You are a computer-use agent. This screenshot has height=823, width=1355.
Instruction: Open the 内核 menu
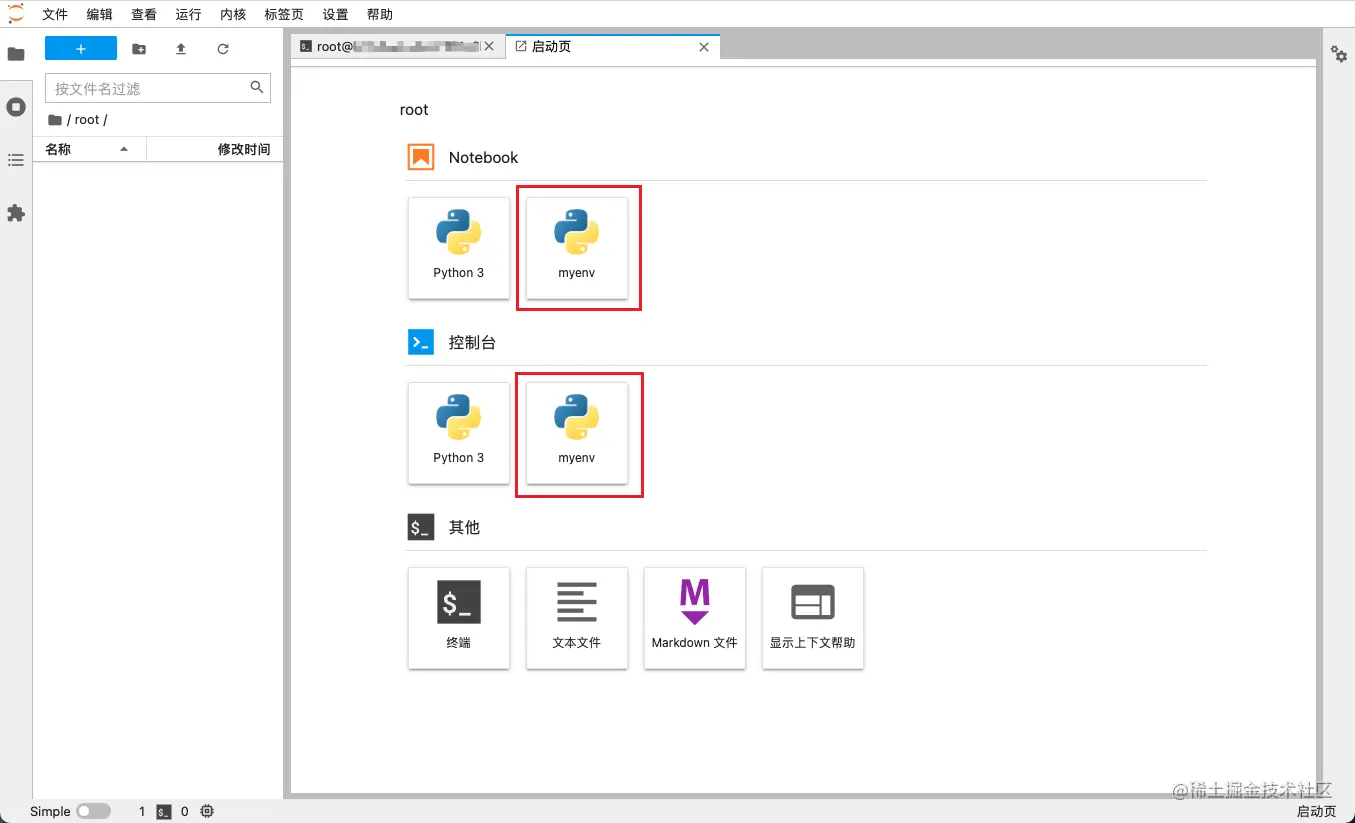(233, 14)
